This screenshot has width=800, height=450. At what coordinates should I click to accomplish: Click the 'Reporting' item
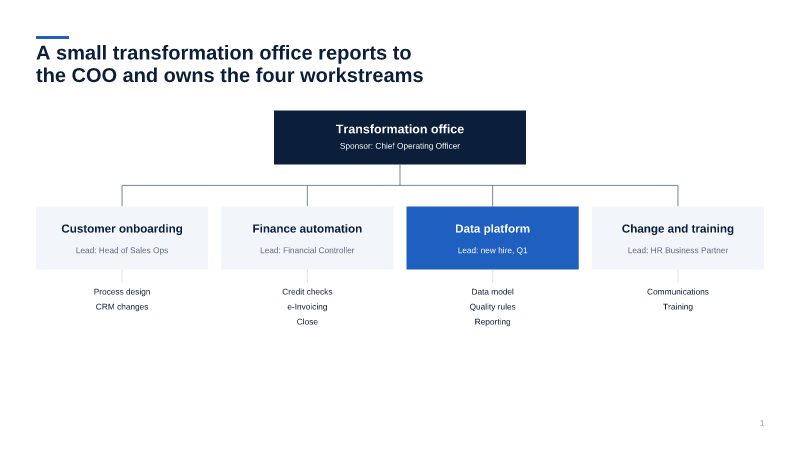(492, 322)
